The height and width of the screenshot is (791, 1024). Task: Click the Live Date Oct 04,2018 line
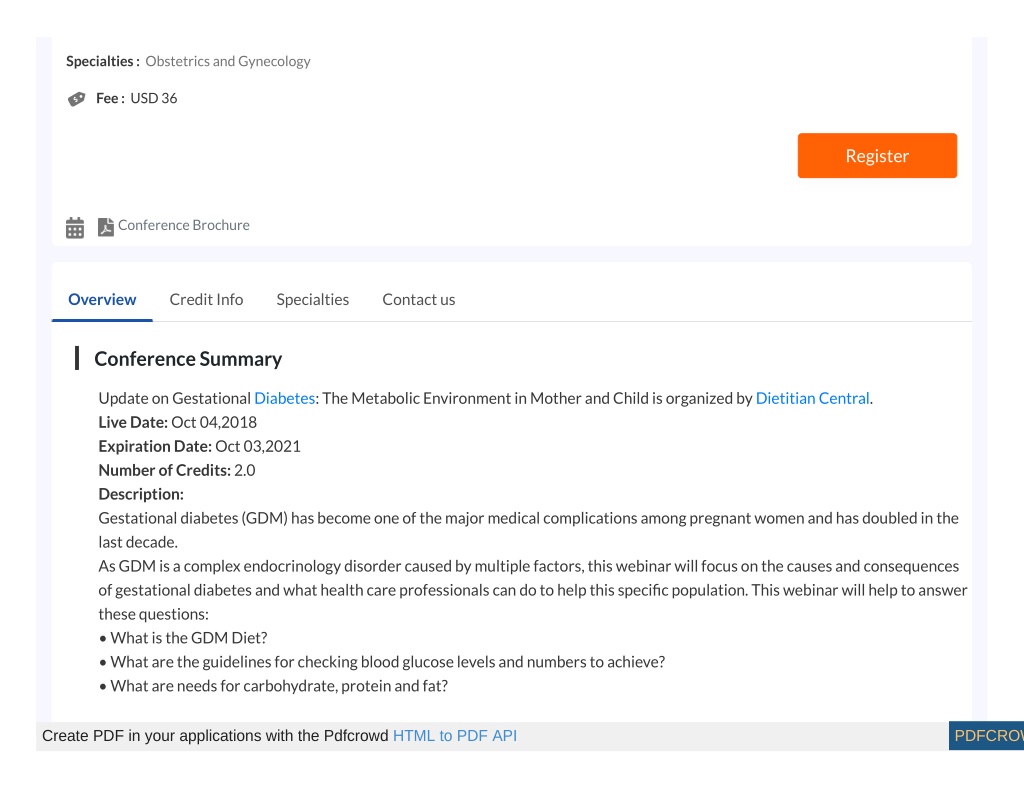point(178,423)
